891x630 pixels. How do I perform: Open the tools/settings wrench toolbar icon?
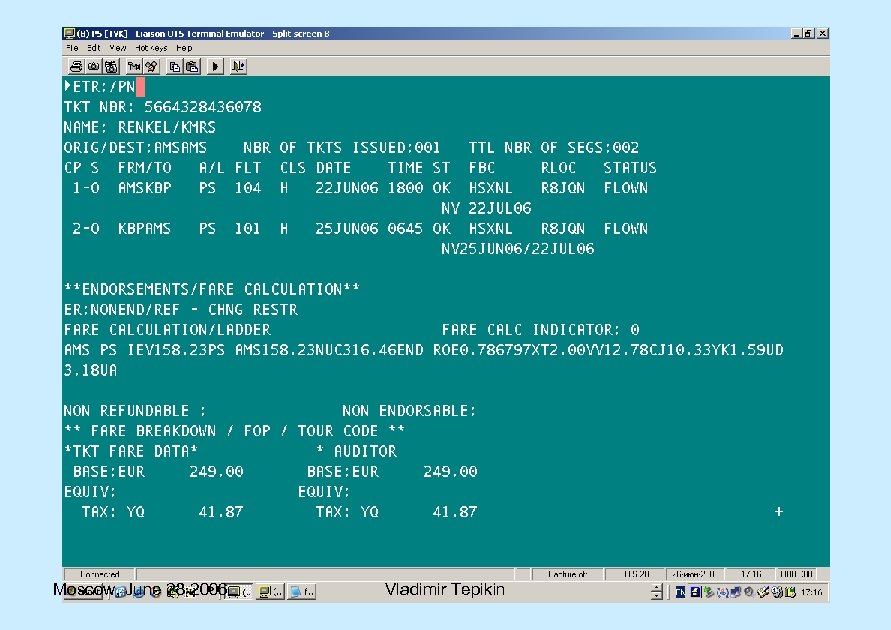(x=152, y=66)
